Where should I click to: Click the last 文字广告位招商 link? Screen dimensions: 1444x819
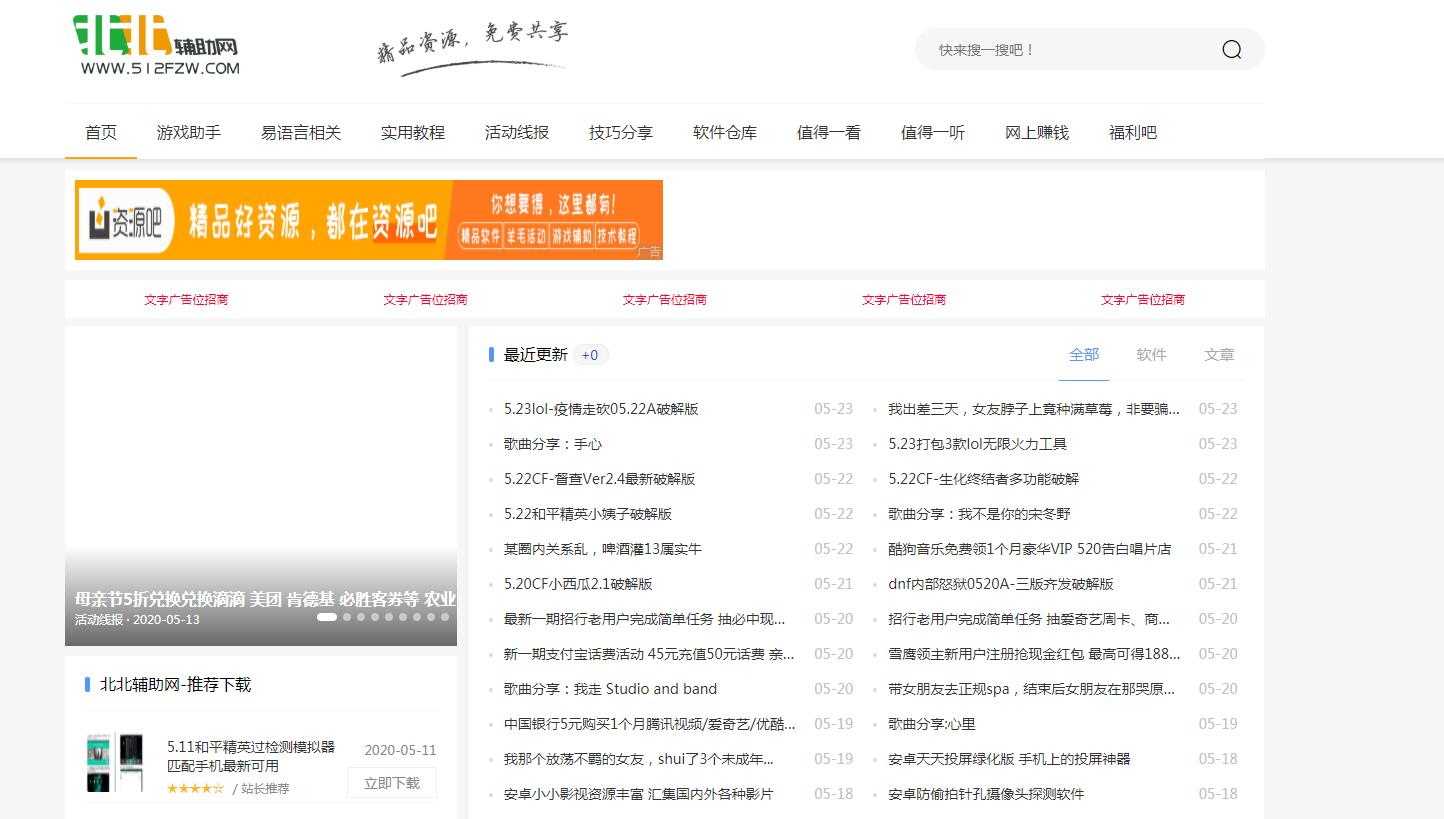point(1143,299)
